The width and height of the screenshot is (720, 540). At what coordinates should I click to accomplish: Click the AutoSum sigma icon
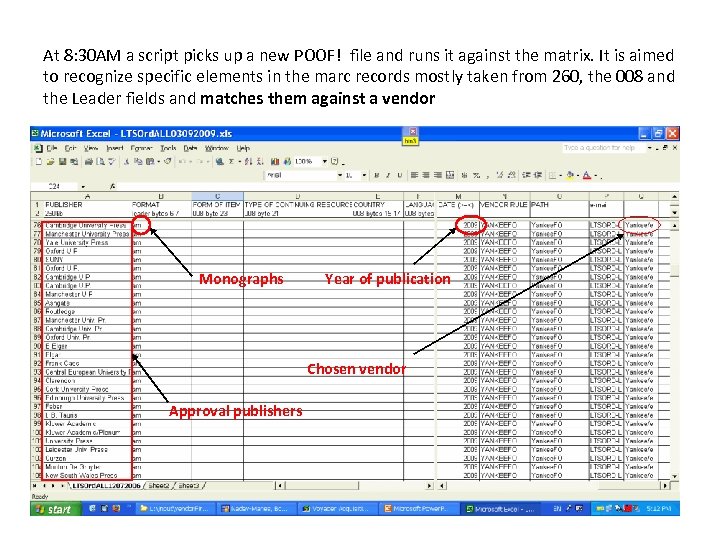(x=231, y=162)
